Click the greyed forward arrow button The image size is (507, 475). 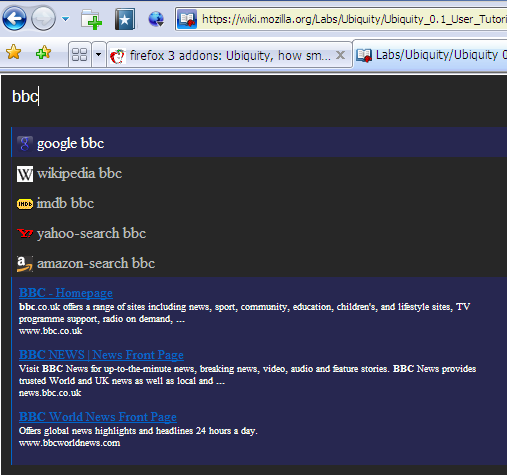point(43,18)
